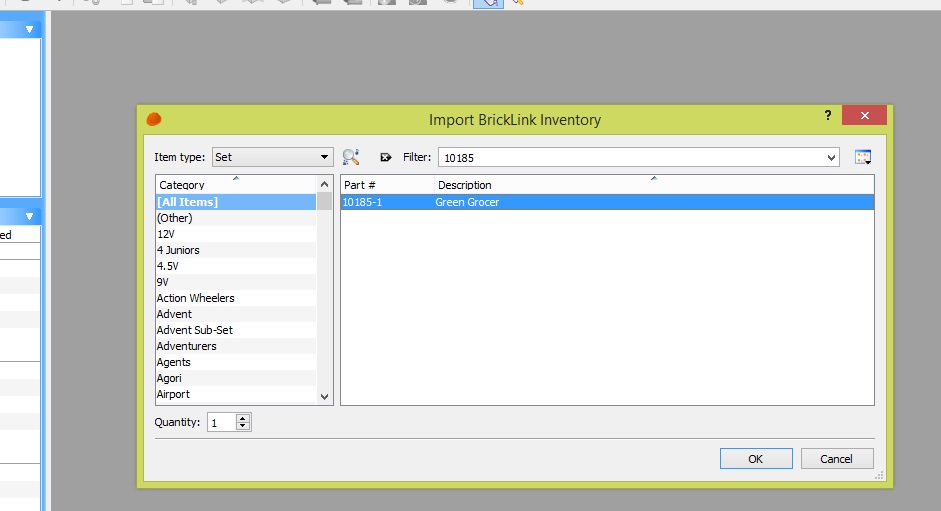The image size is (941, 511).
Task: Select the Advent Sub-Set category
Action: coord(236,330)
